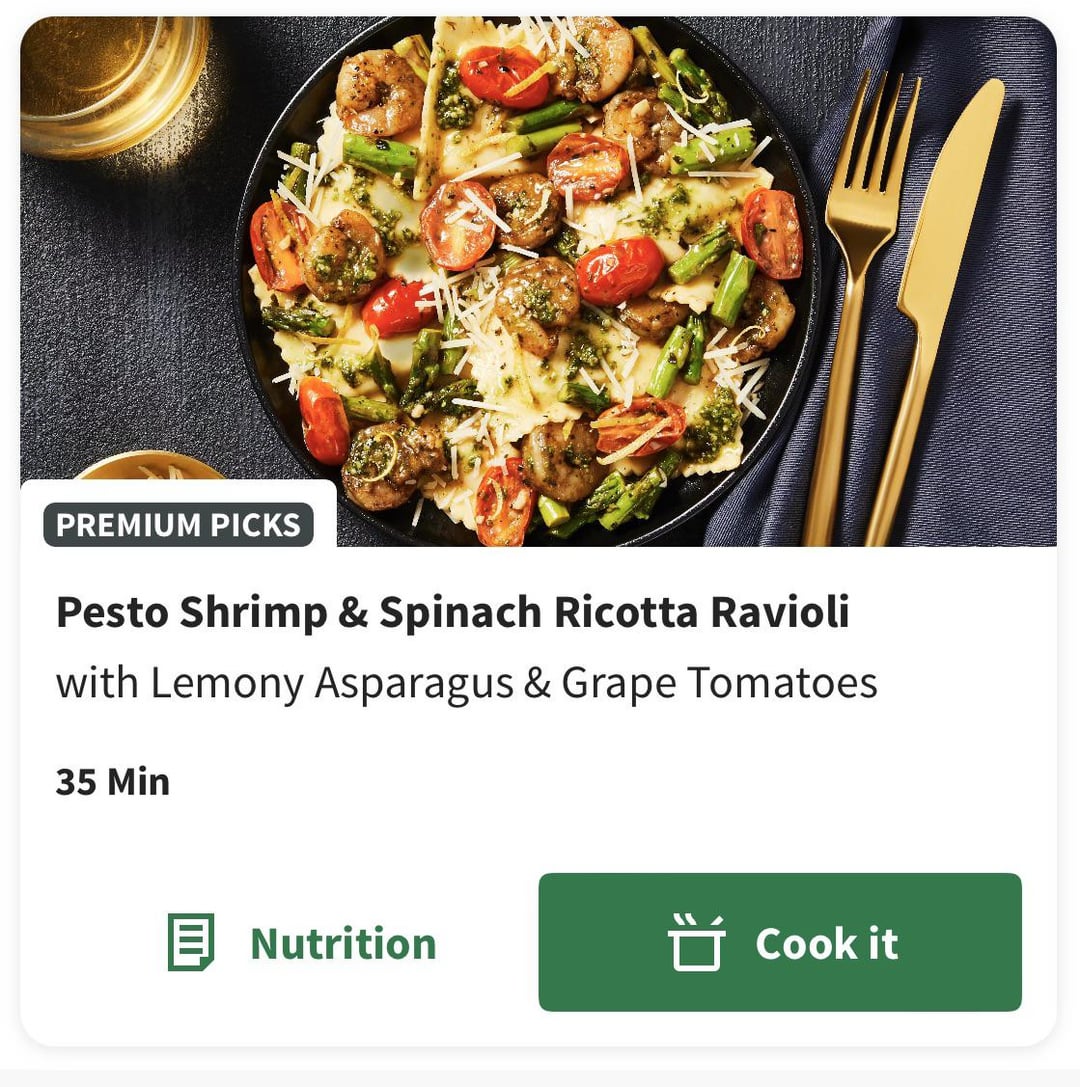Click the Grape Tomatoes text in subtitle
Image resolution: width=1080 pixels, height=1087 pixels.
point(719,683)
